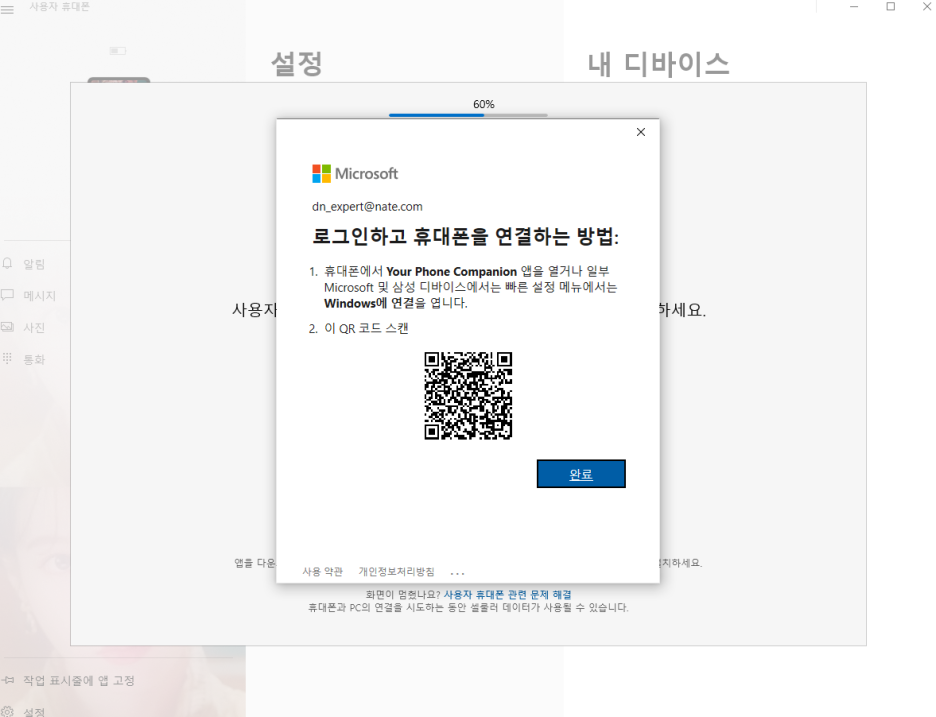This screenshot has height=717, width=936.
Task: Open the 개인정보처리방침 link
Action: point(396,572)
